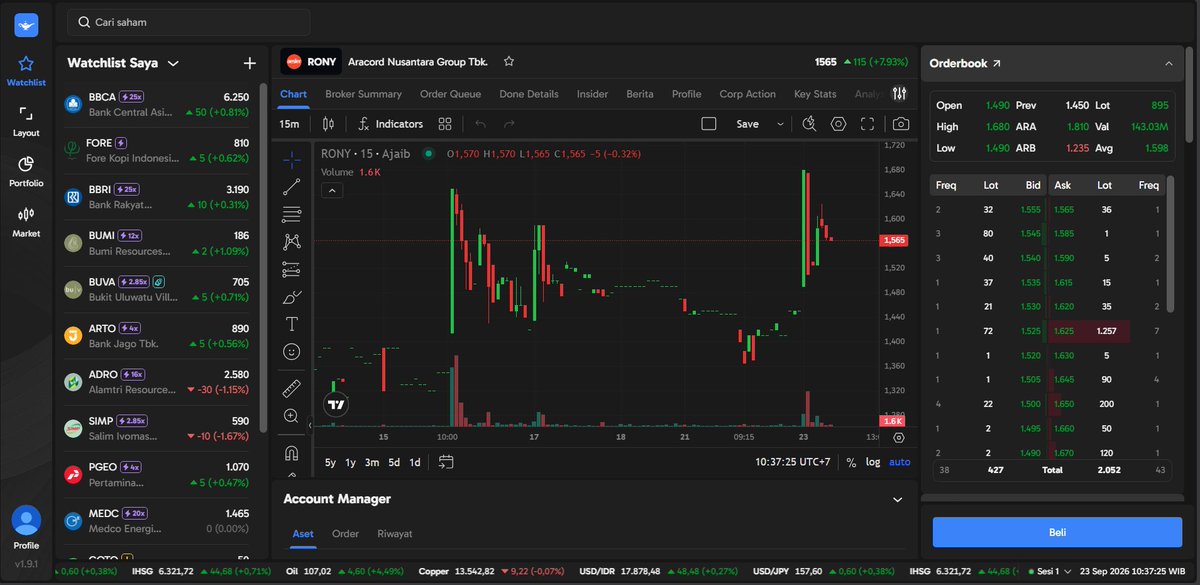
Task: Switch to Key Stats tab
Action: click(815, 94)
